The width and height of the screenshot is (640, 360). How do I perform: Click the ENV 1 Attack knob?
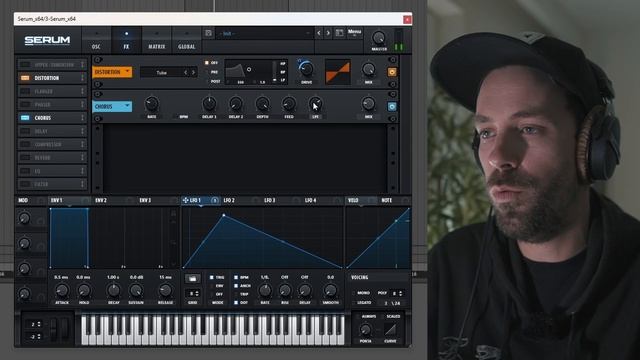click(62, 291)
